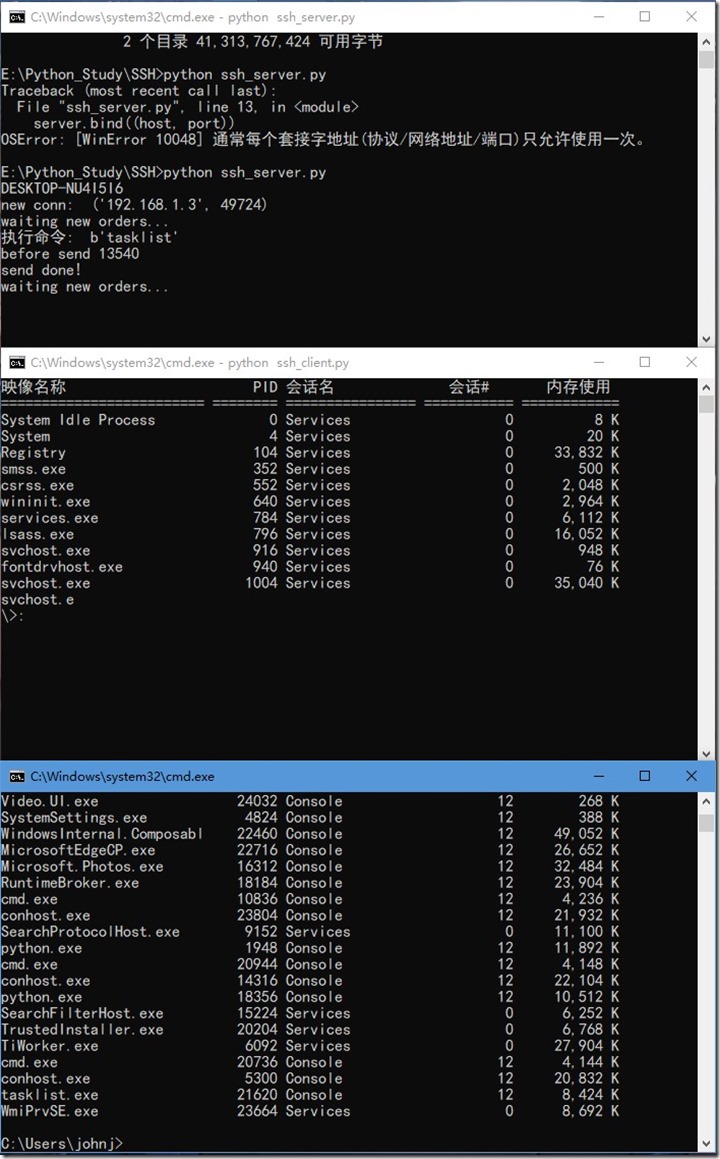Click the bottom cmd.exe window icon
Viewport: 720px width, 1159px height.
(x=17, y=776)
